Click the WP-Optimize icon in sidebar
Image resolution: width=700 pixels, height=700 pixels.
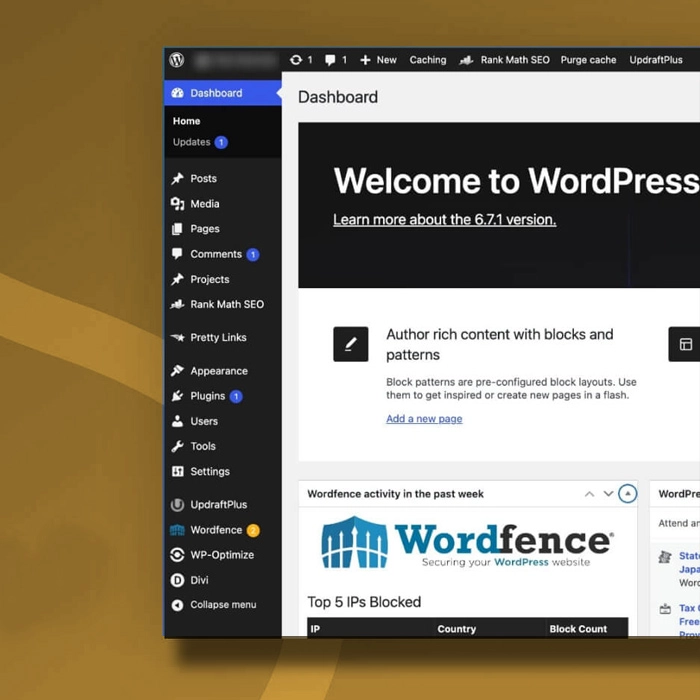tap(177, 555)
